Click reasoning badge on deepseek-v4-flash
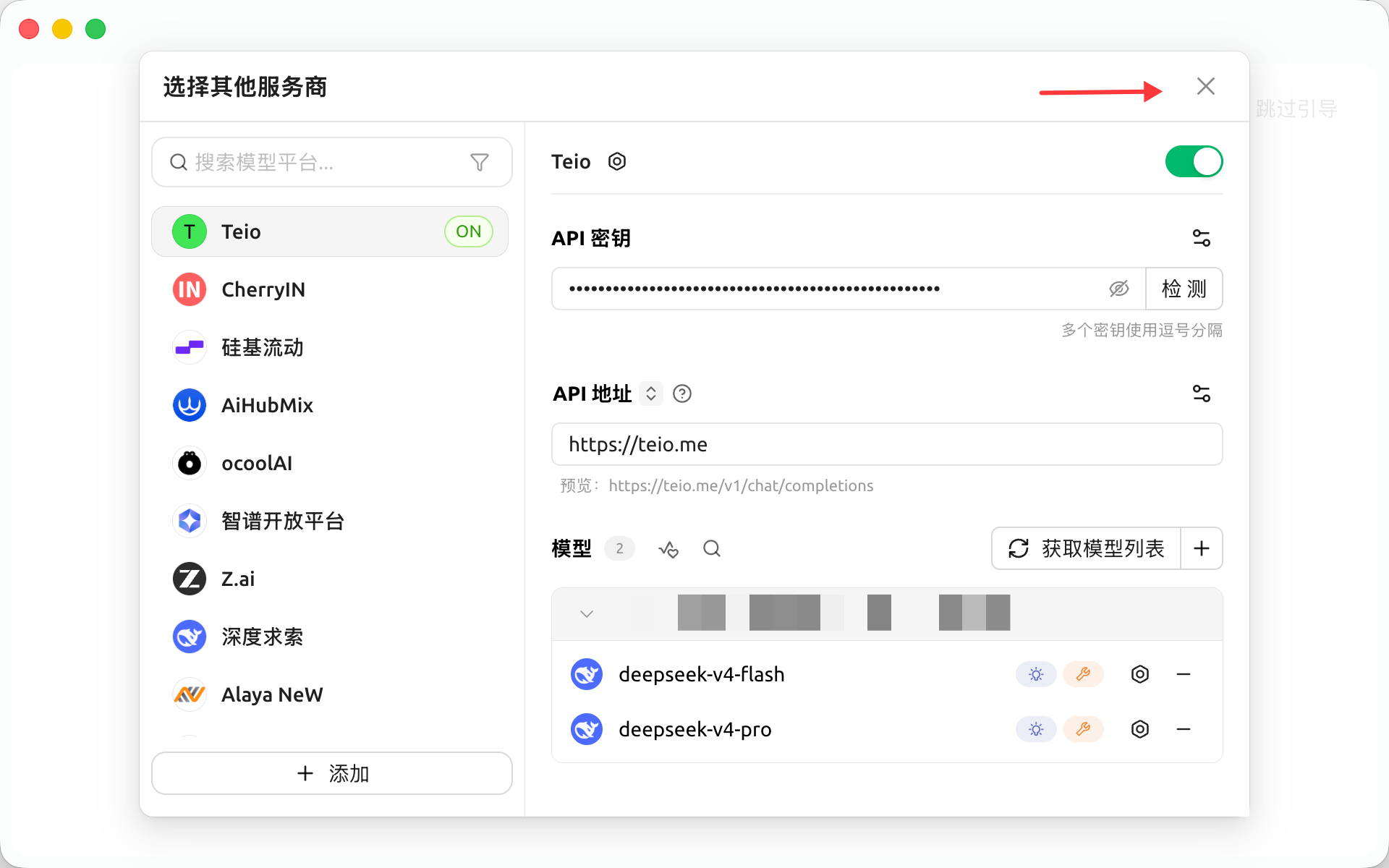This screenshot has width=1389, height=868. pos(1036,674)
